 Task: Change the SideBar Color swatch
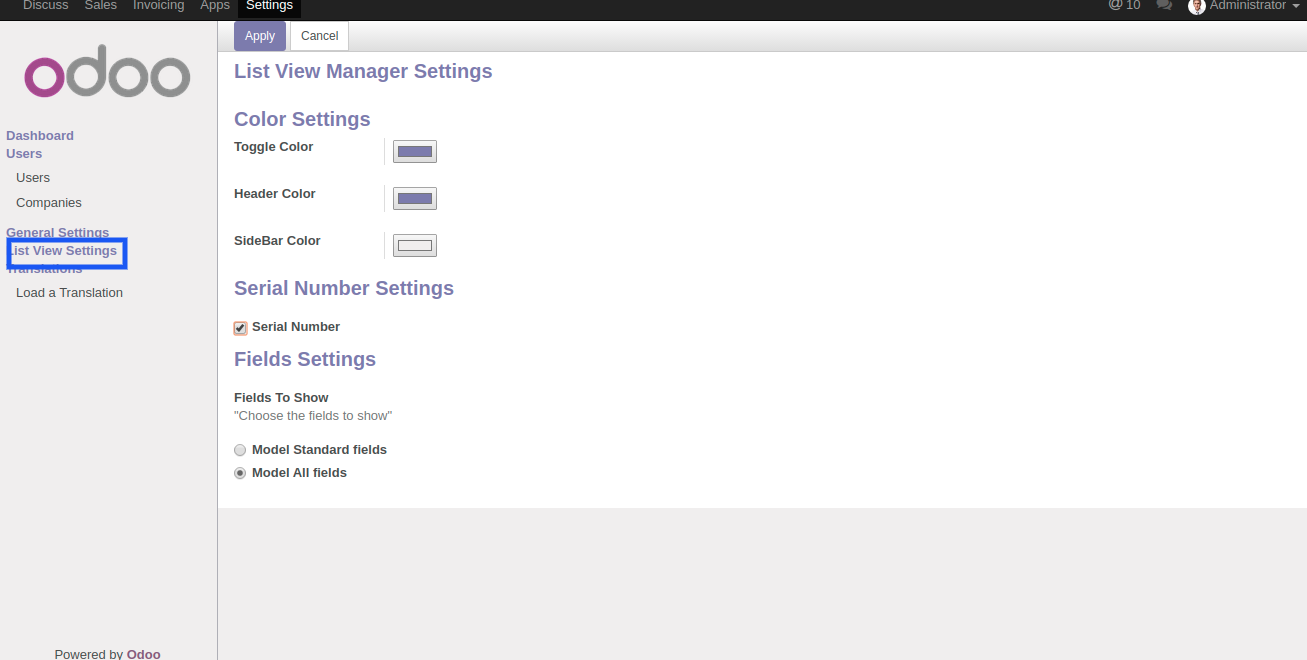point(415,246)
